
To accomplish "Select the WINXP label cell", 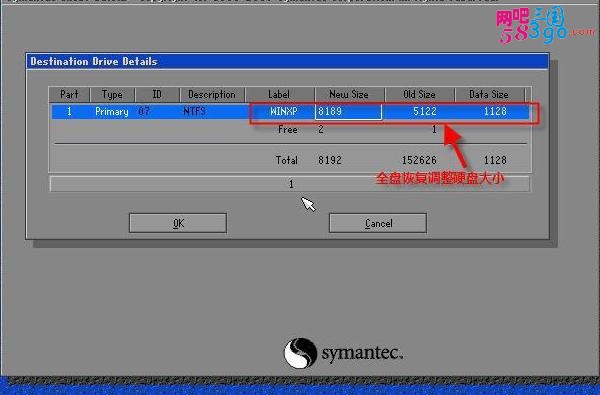I will (x=284, y=111).
